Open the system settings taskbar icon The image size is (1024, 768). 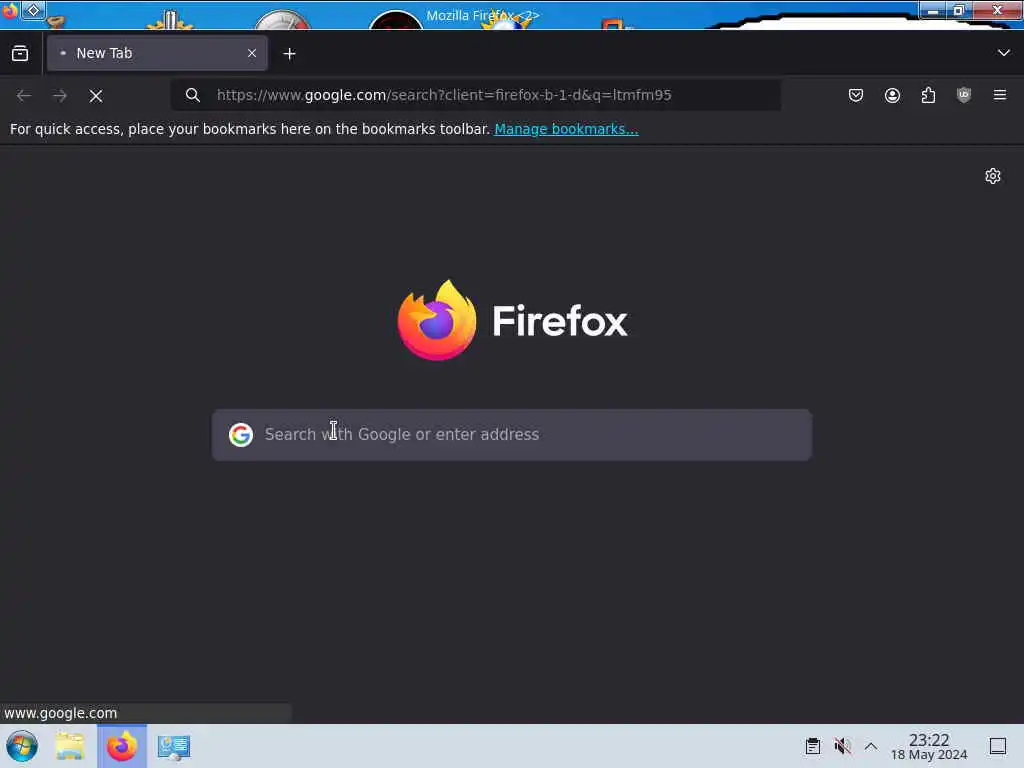point(174,747)
